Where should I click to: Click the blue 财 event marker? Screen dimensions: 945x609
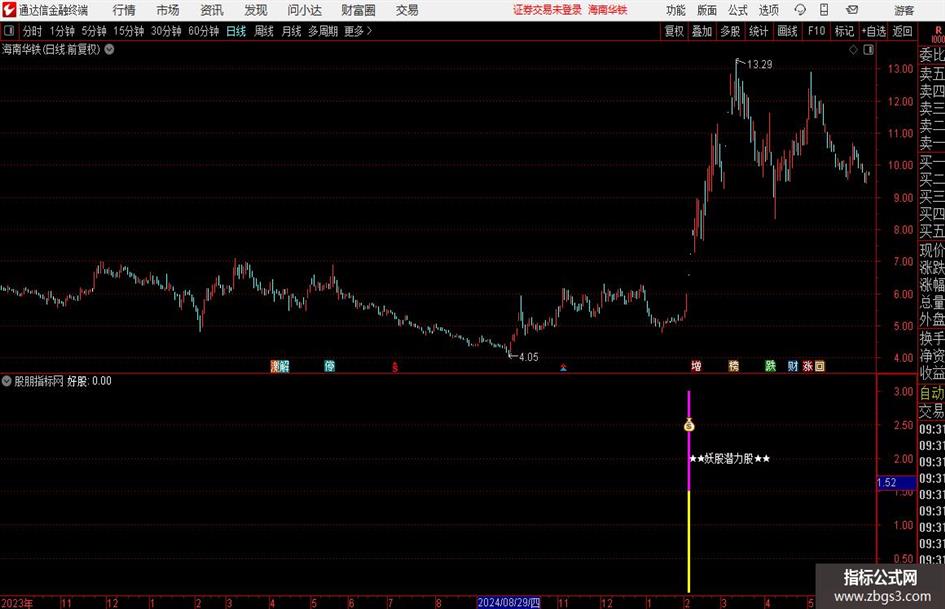coord(793,366)
